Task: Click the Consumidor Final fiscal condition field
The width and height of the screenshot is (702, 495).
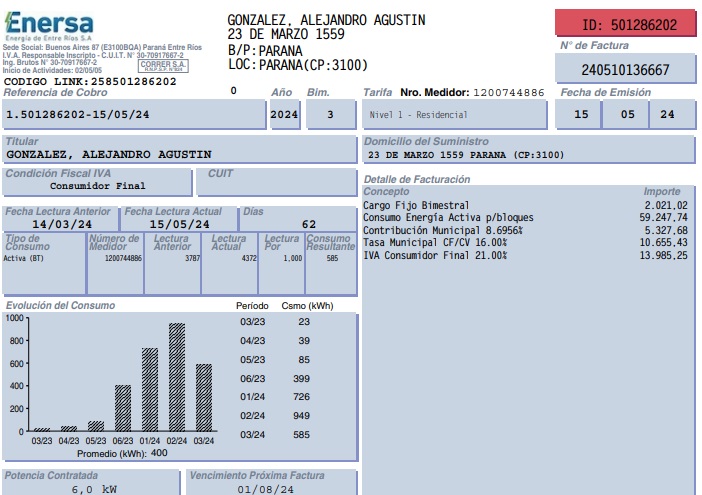Action: click(98, 186)
